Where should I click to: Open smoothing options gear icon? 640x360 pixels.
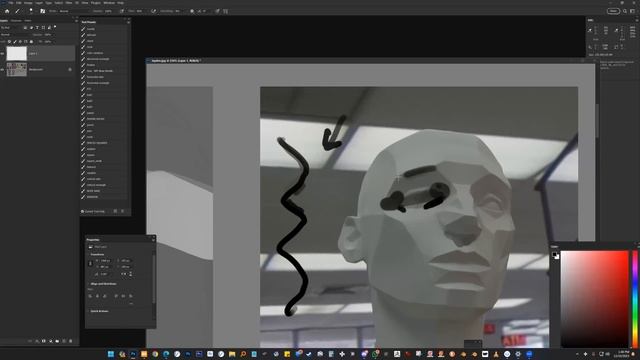point(192,11)
